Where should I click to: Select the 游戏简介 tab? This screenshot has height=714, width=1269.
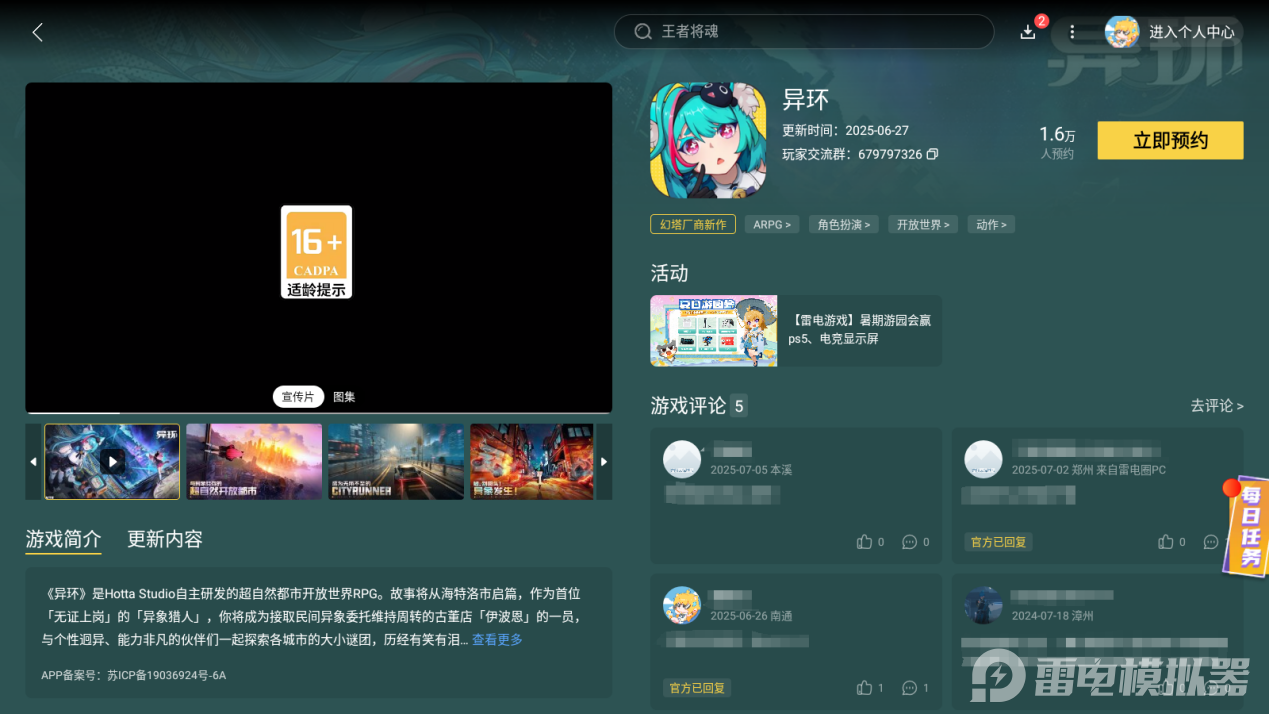point(63,540)
